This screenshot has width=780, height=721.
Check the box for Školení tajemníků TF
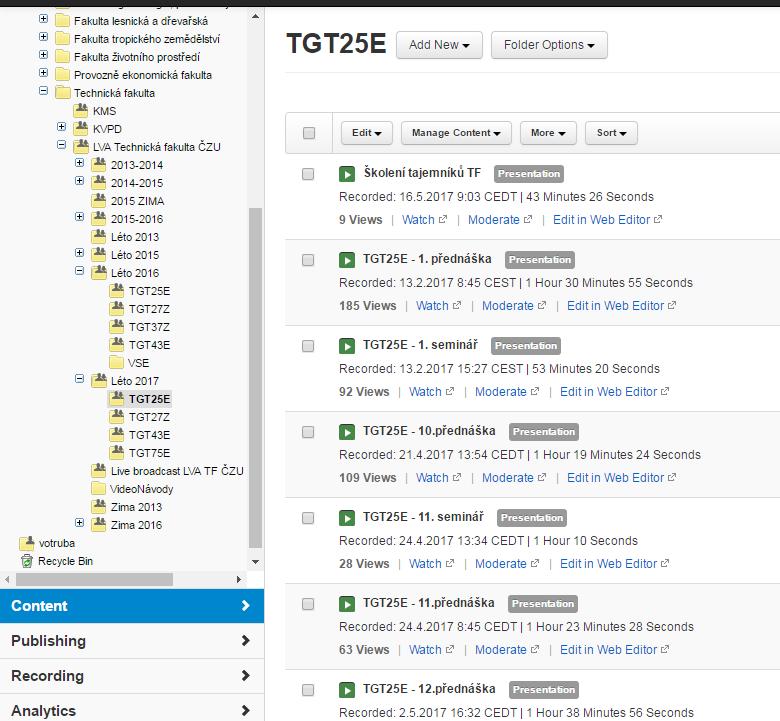(308, 174)
